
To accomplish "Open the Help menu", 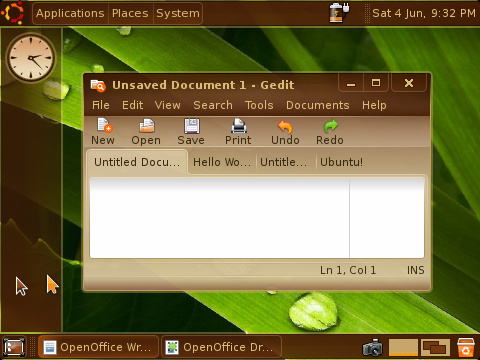I will click(374, 105).
